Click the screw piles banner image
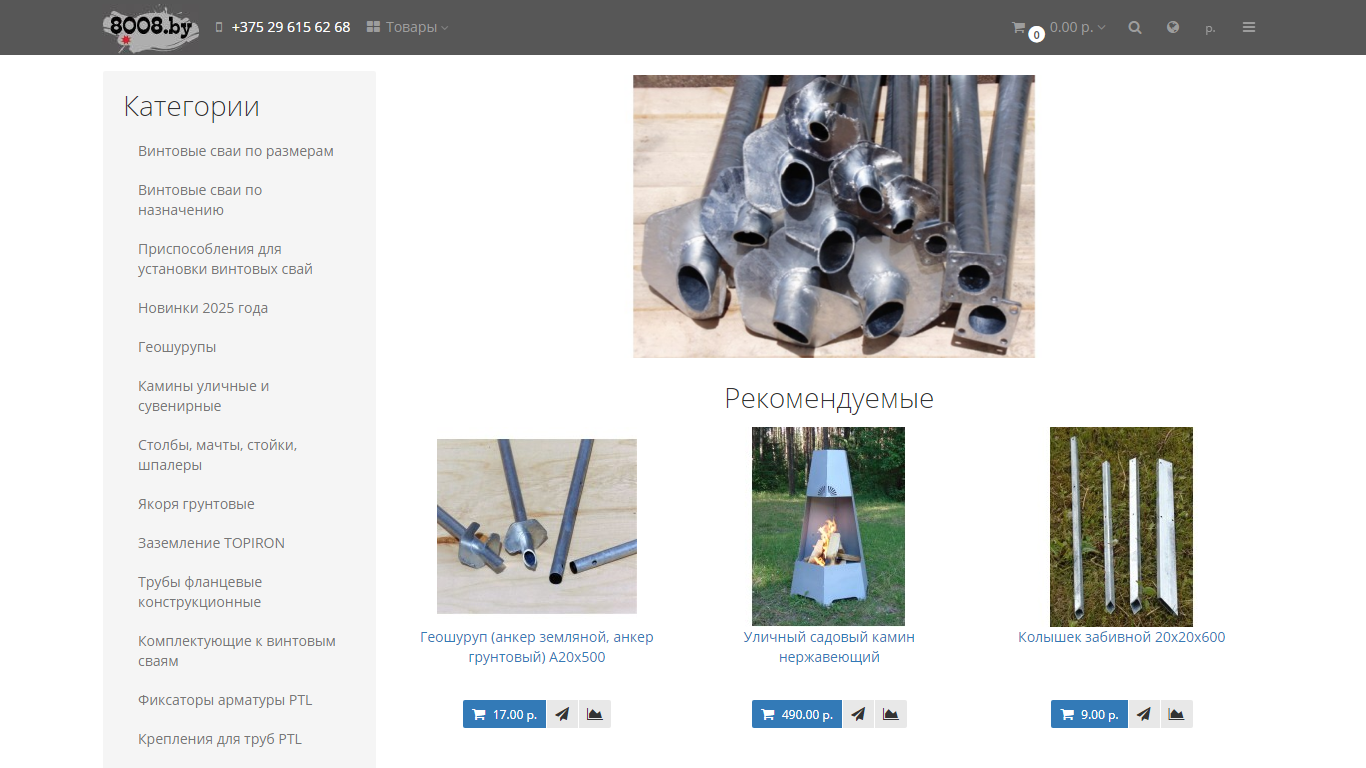Image resolution: width=1366 pixels, height=768 pixels. [x=834, y=216]
